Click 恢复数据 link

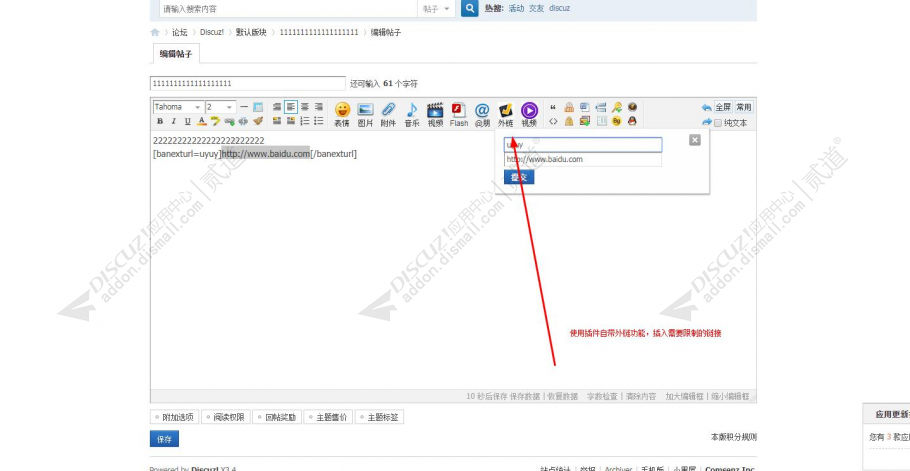click(x=562, y=397)
